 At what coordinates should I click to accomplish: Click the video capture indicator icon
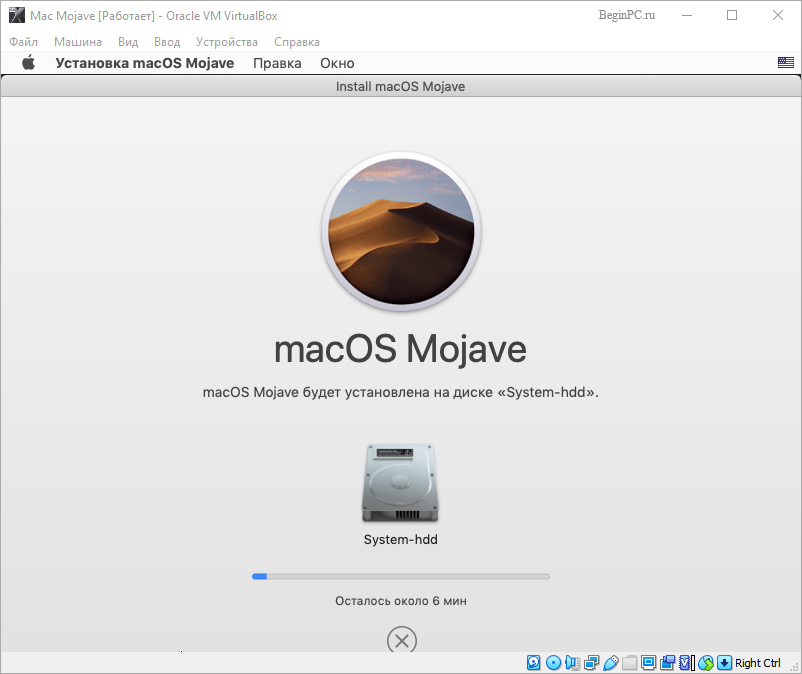point(667,663)
